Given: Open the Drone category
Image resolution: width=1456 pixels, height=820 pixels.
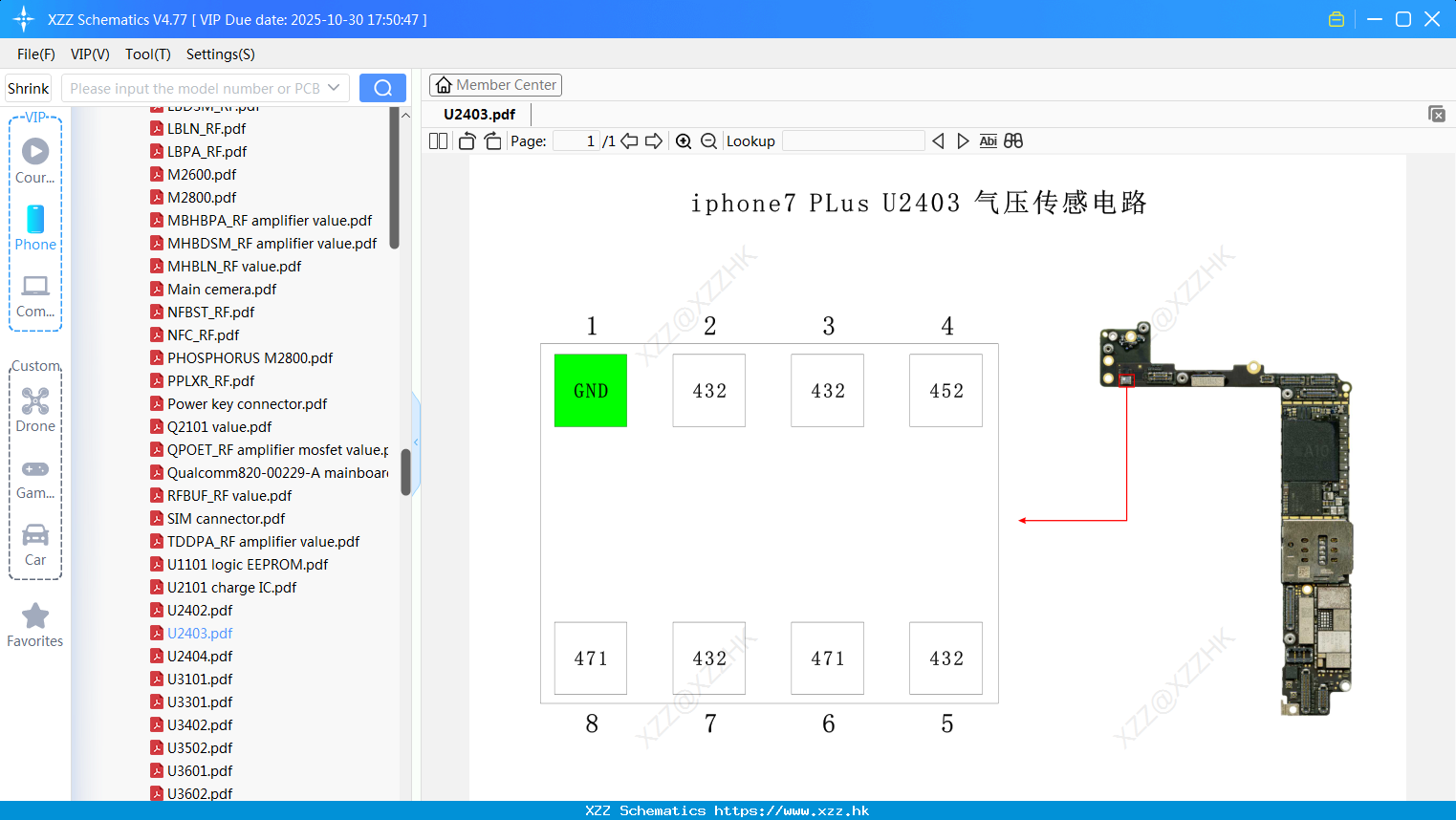Looking at the screenshot, I should [x=35, y=410].
